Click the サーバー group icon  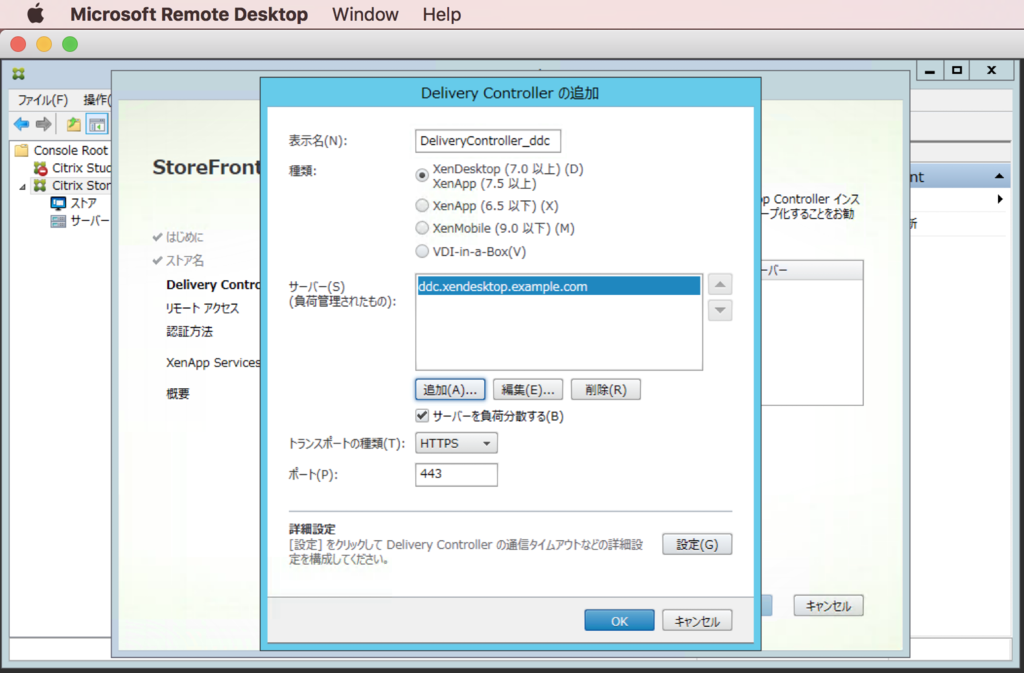tap(58, 221)
